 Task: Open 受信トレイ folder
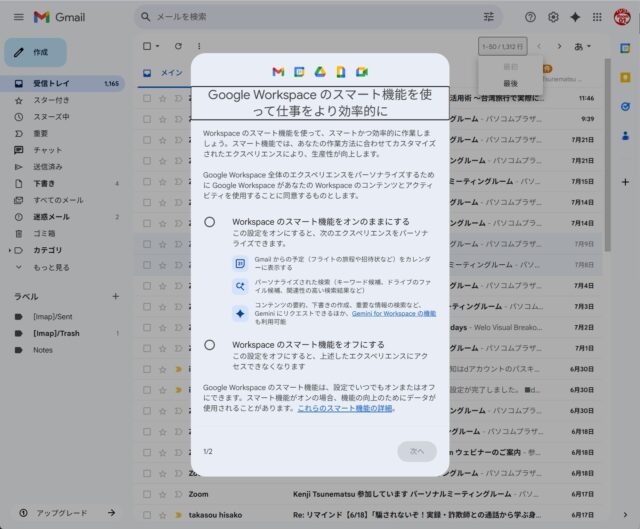click(x=63, y=83)
